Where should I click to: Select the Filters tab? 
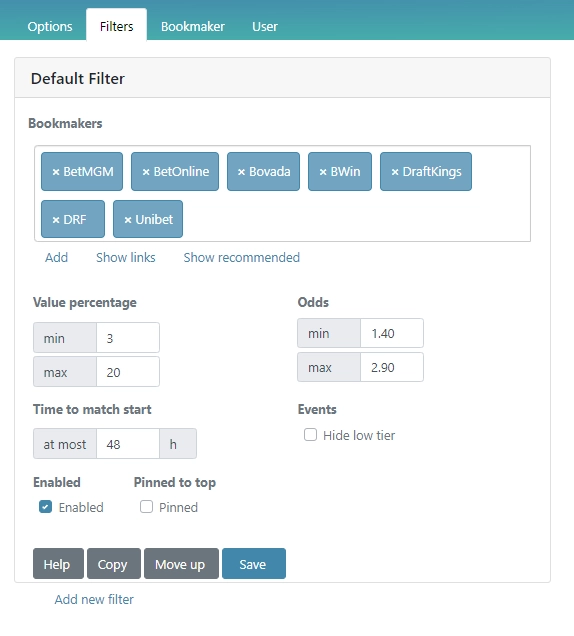[116, 26]
